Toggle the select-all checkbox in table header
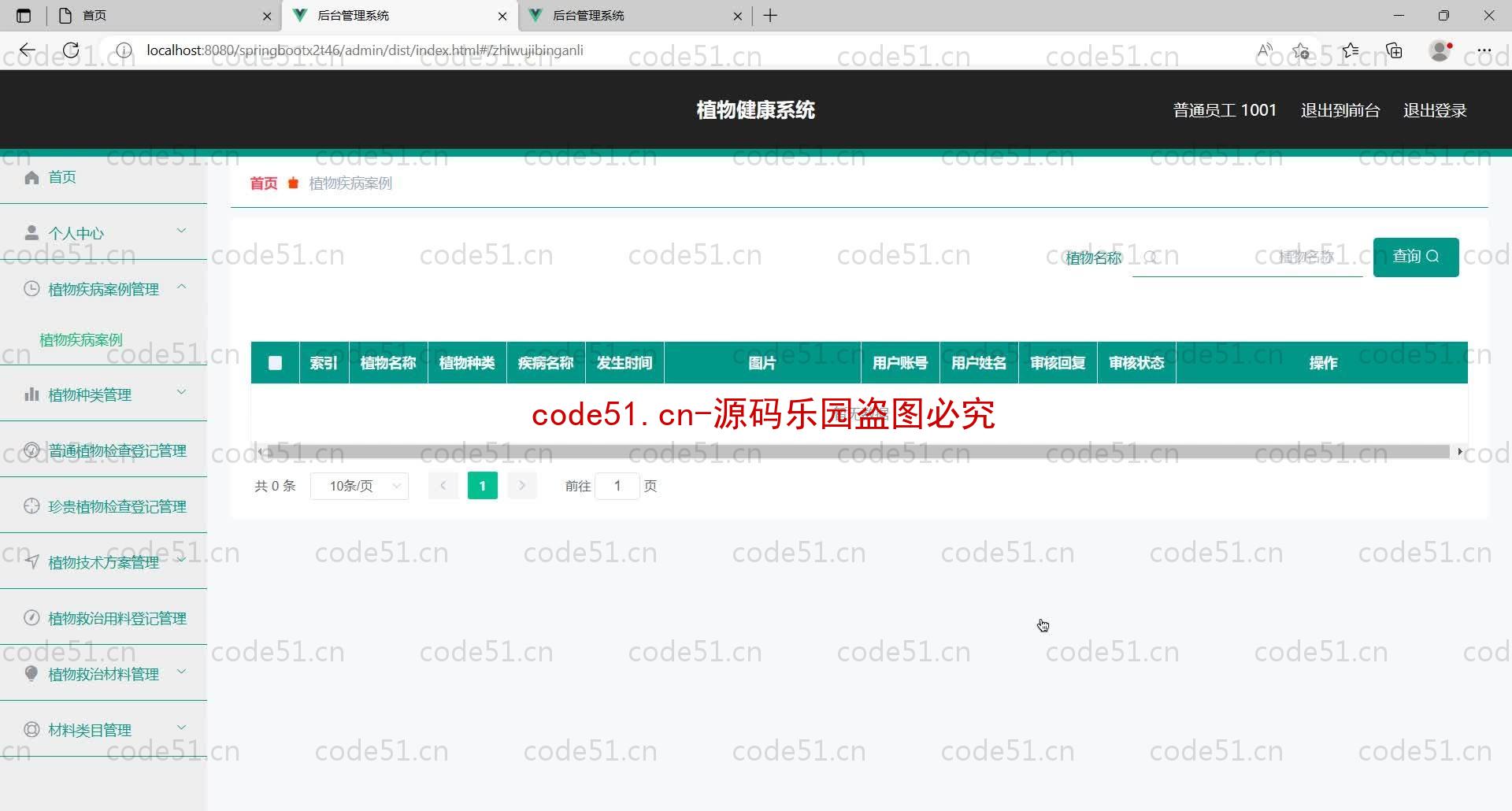Image resolution: width=1512 pixels, height=811 pixels. pyautogui.click(x=275, y=363)
